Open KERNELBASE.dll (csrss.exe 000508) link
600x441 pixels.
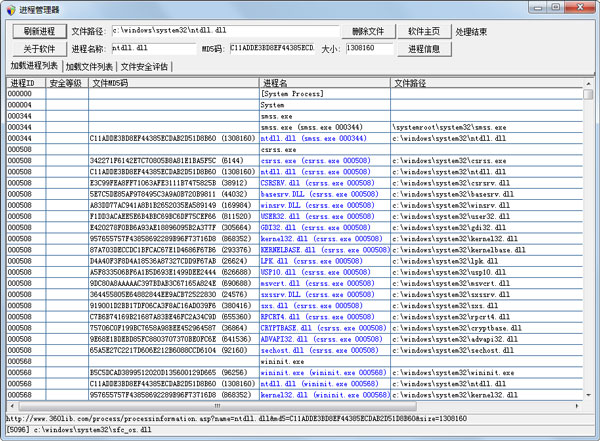click(x=325, y=250)
